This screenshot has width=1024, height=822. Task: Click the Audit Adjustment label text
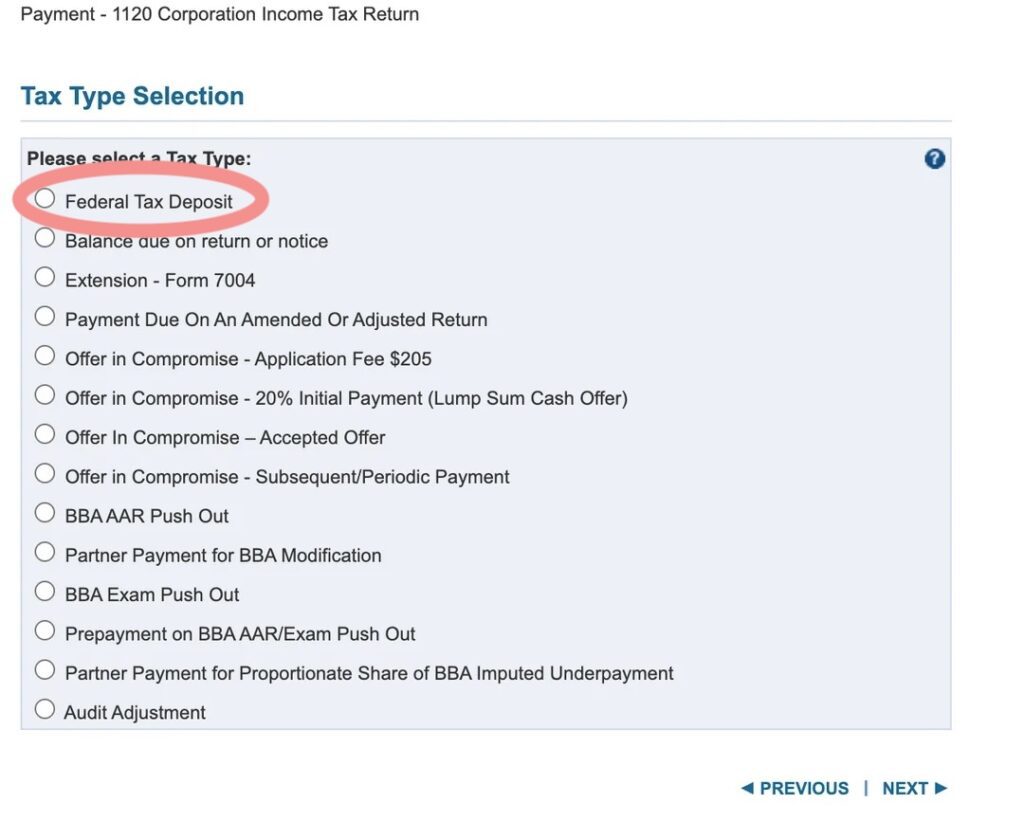pyautogui.click(x=135, y=713)
